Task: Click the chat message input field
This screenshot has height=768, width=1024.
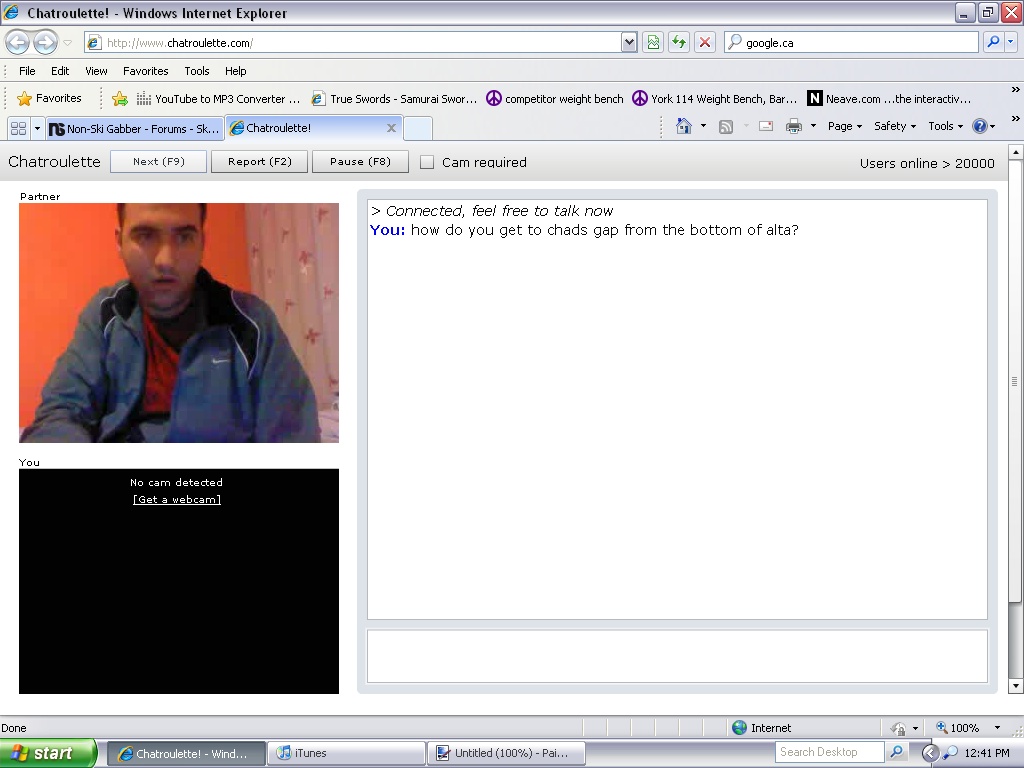Action: pyautogui.click(x=677, y=655)
